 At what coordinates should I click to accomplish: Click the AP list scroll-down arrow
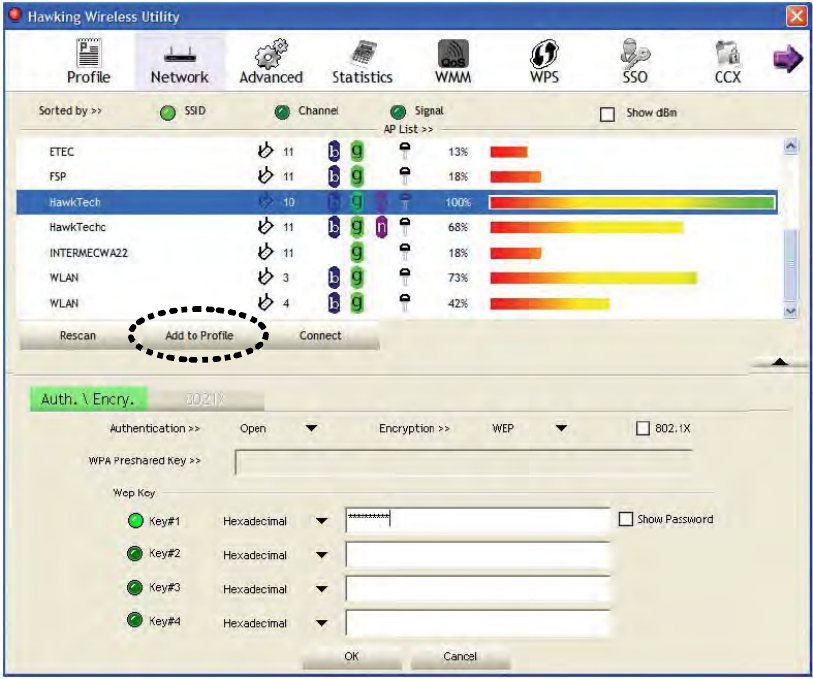pos(791,311)
